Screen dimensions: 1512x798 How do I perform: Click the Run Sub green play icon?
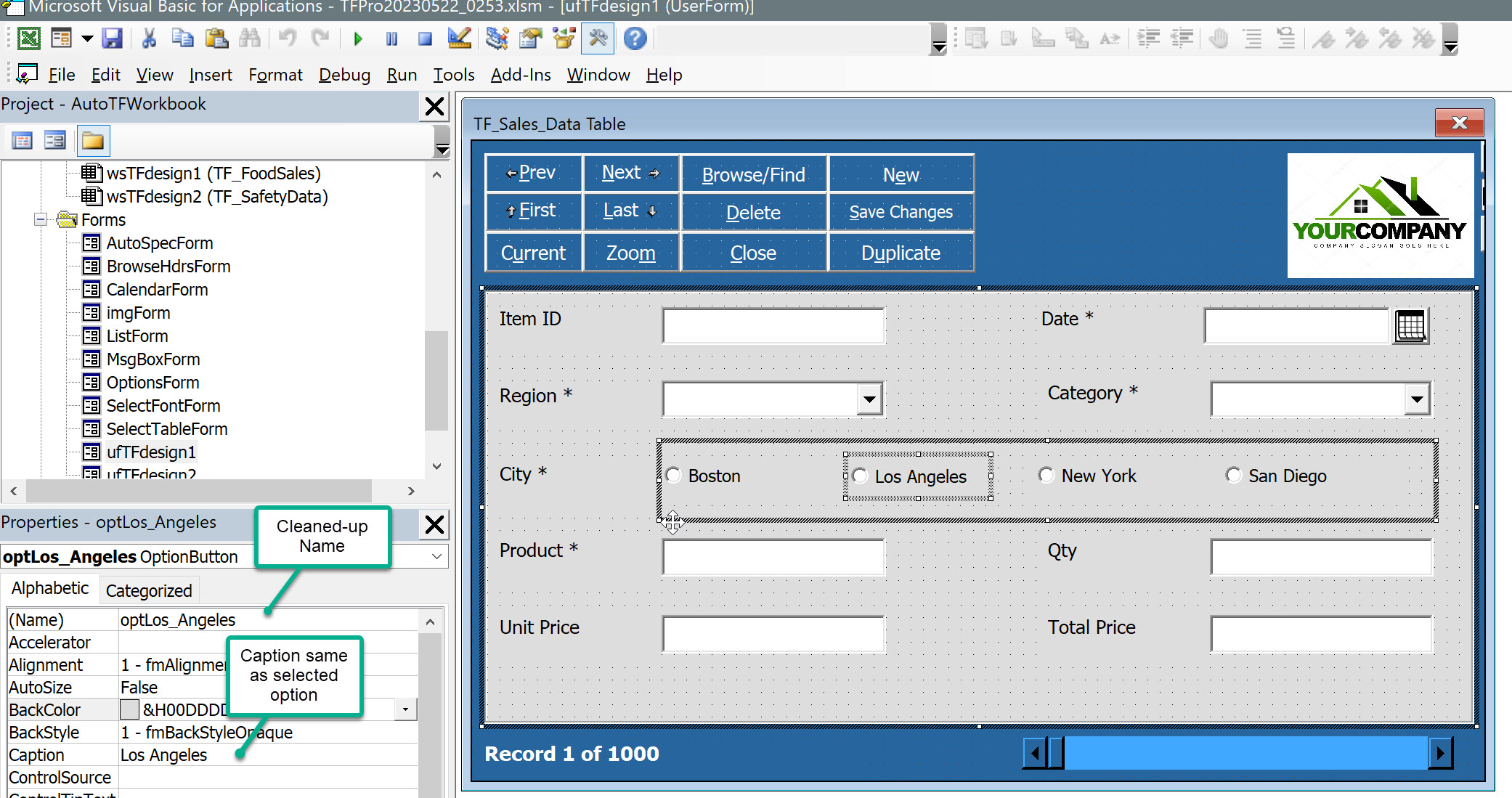pyautogui.click(x=358, y=38)
